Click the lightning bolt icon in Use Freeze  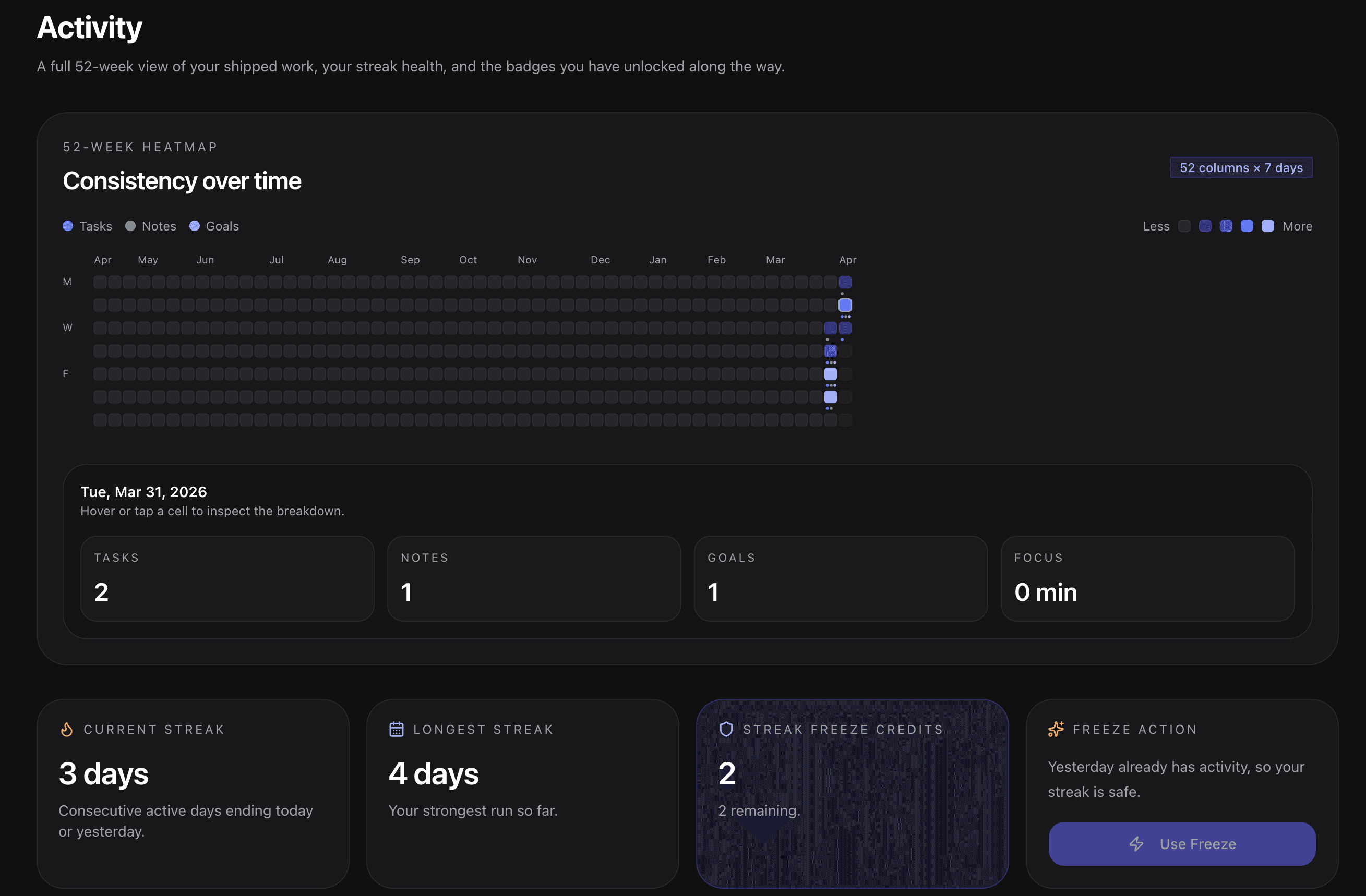point(1136,844)
